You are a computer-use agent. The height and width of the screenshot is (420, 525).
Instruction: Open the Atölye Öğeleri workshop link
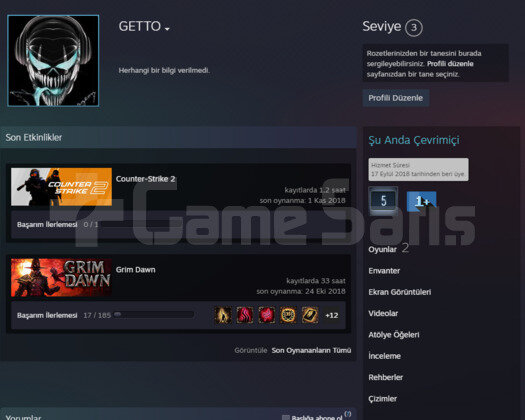[x=394, y=335]
